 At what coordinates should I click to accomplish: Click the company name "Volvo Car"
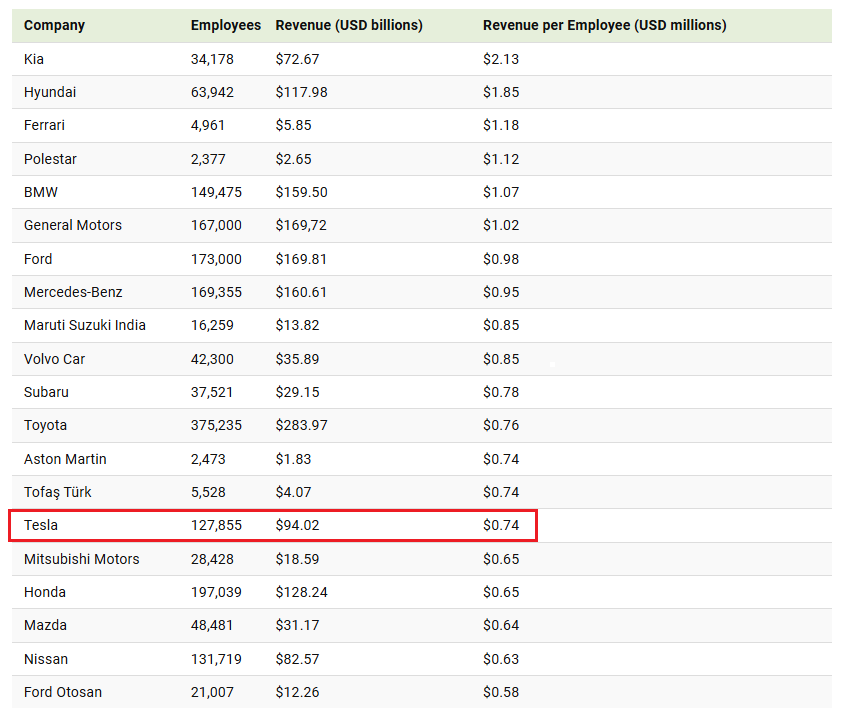click(54, 360)
